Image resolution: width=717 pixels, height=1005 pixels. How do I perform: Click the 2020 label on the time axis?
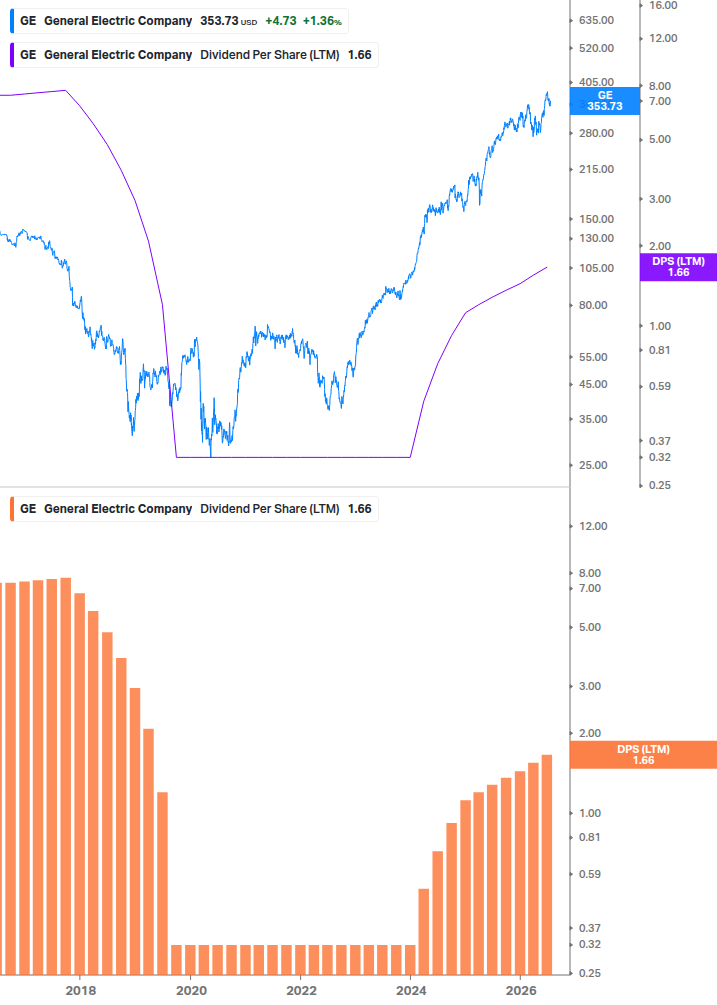[x=191, y=991]
